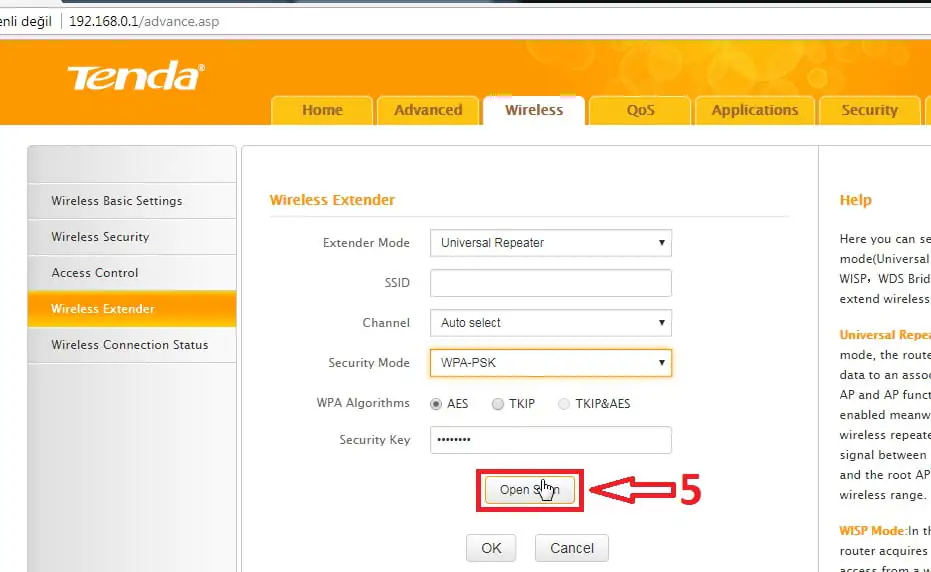Open Wireless Basic Settings in sidebar
Image resolution: width=931 pixels, height=572 pixels.
pyautogui.click(x=117, y=201)
